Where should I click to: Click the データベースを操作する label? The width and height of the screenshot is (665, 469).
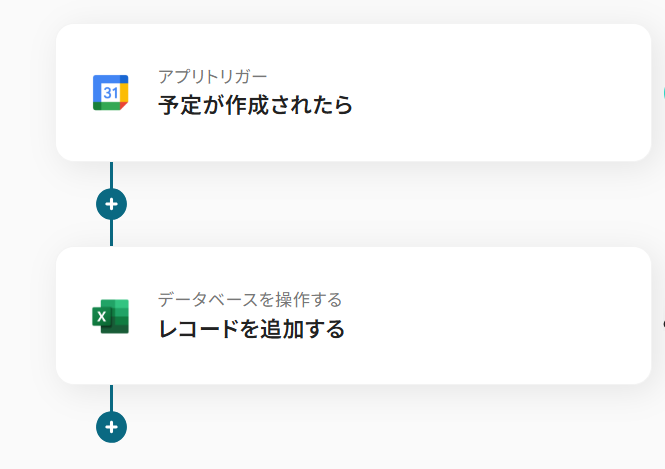250,299
